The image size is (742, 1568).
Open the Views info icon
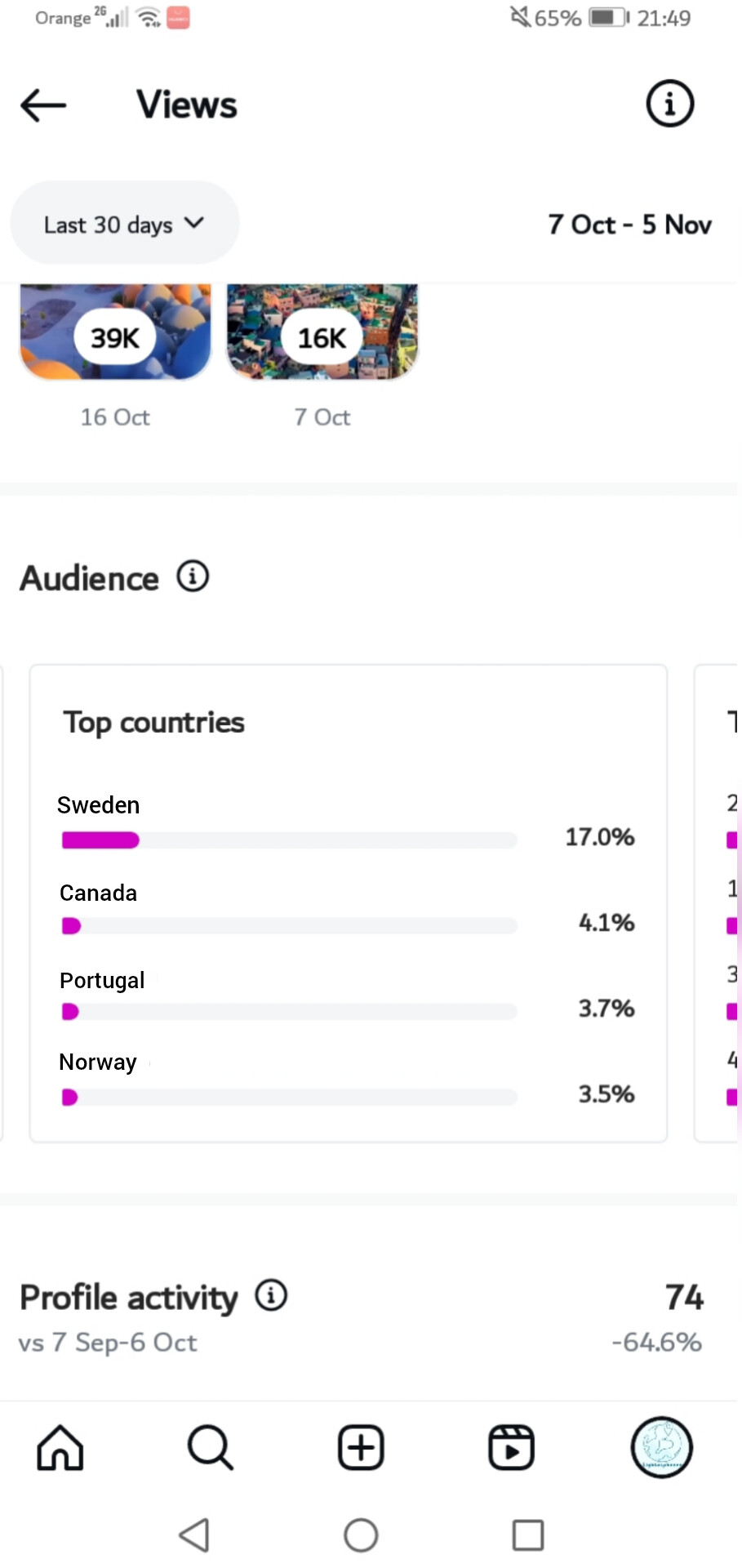tap(669, 105)
